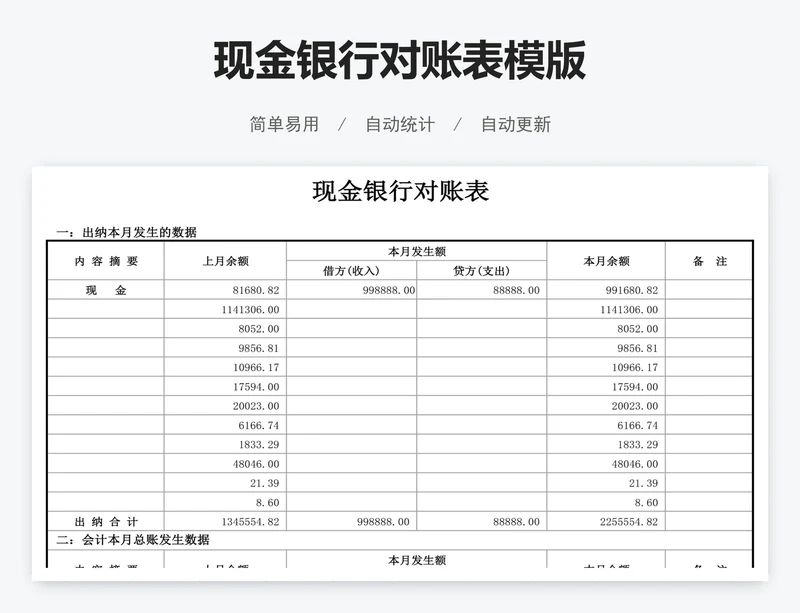The width and height of the screenshot is (800, 613).
Task: Click 上月余额 cell 21.39
Action: point(226,483)
